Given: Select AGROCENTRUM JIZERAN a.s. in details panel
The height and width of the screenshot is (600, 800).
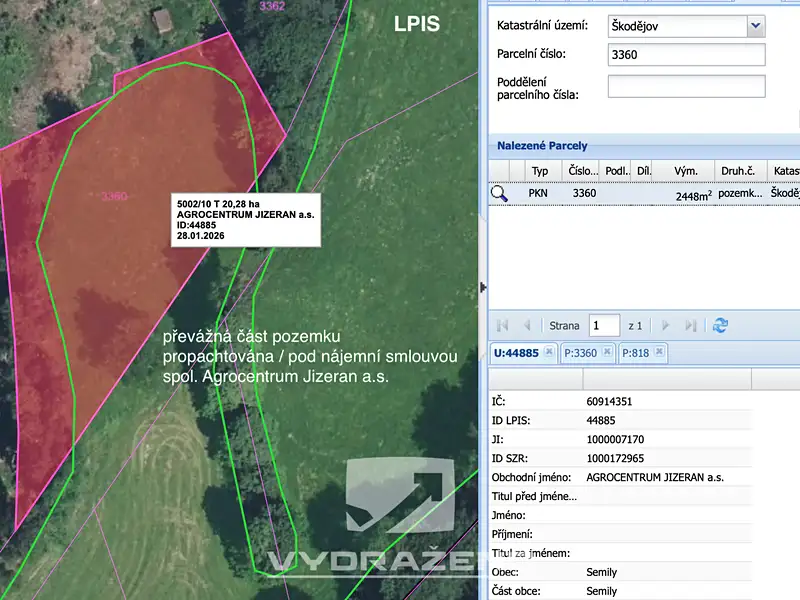Looking at the screenshot, I should tap(655, 478).
